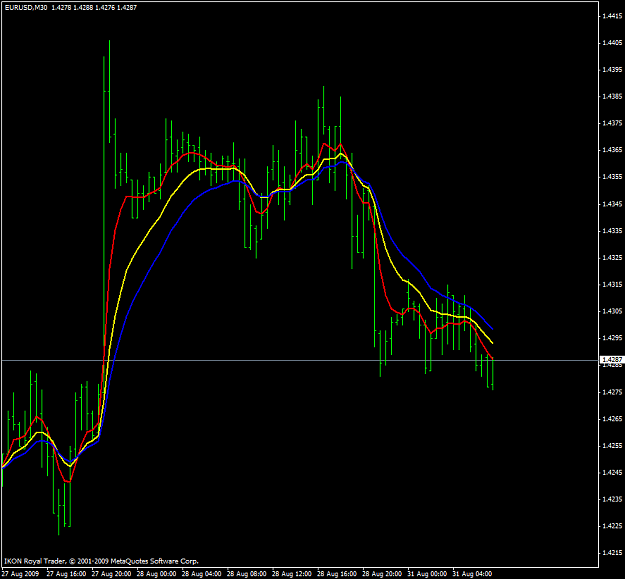Click the 1.4215 price axis label
The width and height of the screenshot is (625, 579).
(612, 553)
